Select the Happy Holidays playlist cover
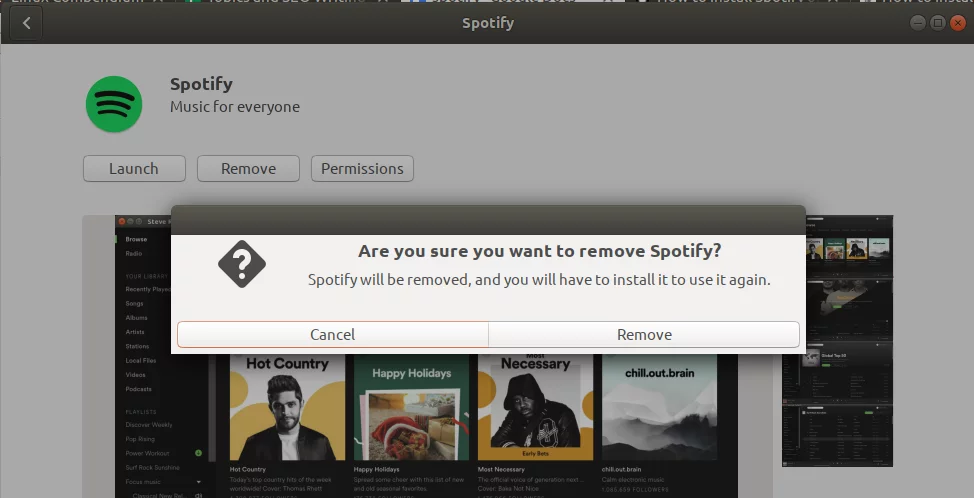The width and height of the screenshot is (974, 498). [x=411, y=407]
